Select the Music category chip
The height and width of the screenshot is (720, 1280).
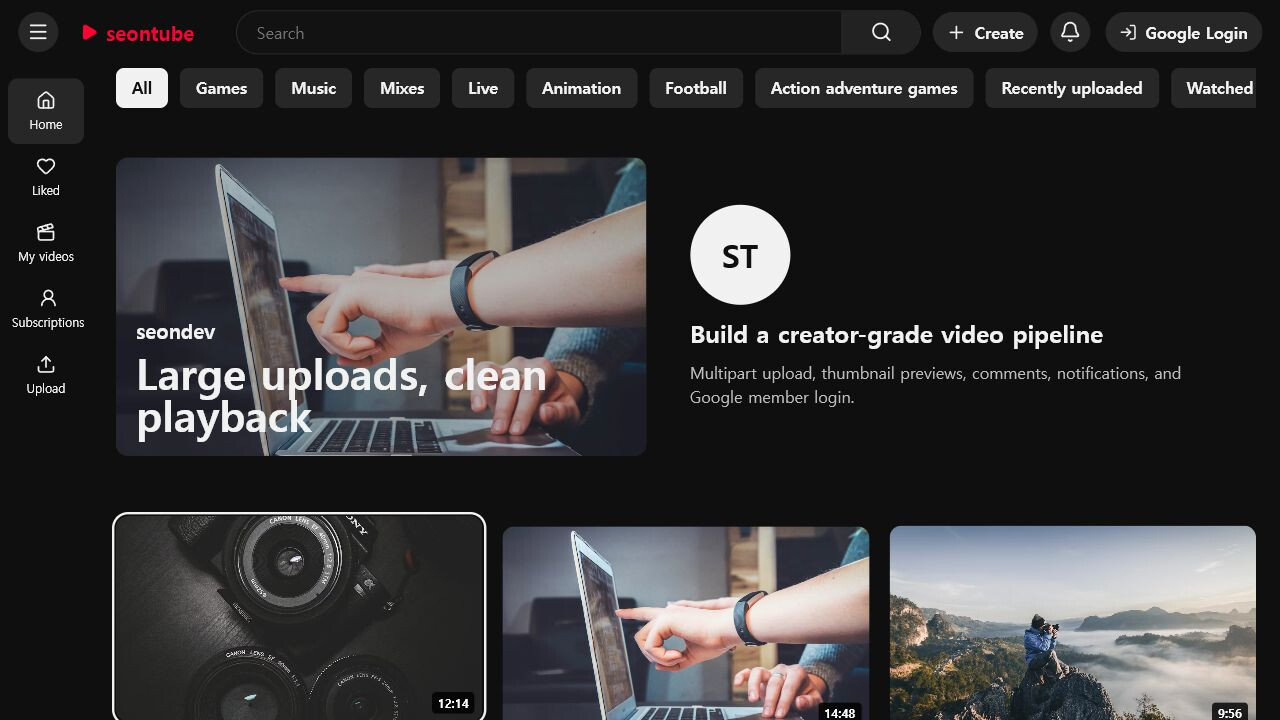(x=313, y=88)
